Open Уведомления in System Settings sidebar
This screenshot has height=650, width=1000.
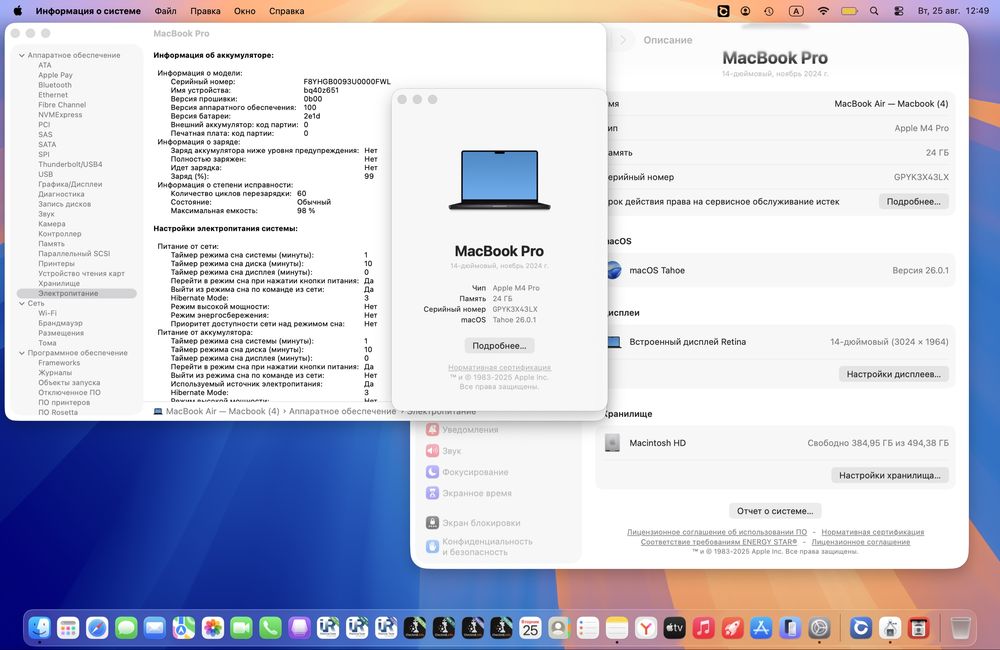(462, 430)
